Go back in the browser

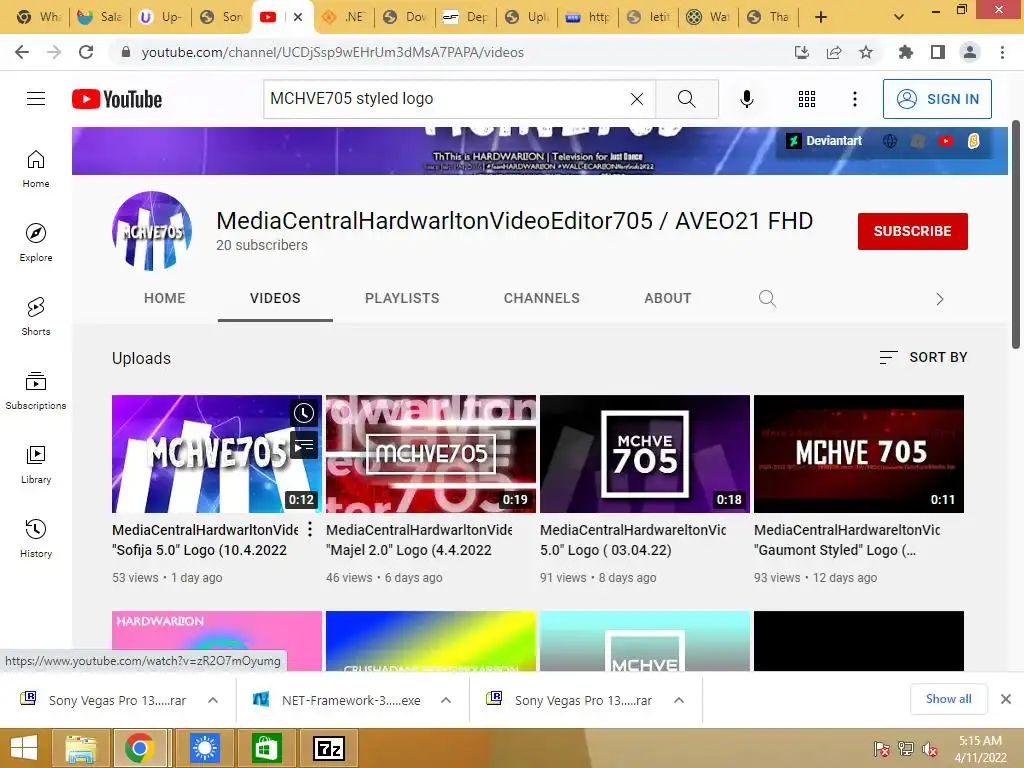click(x=22, y=52)
